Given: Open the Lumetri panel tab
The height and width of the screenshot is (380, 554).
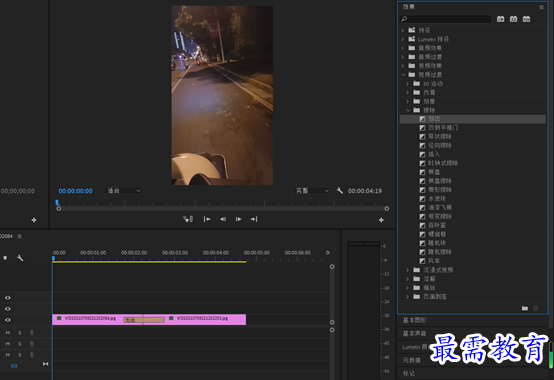Looking at the screenshot, I should (415, 347).
